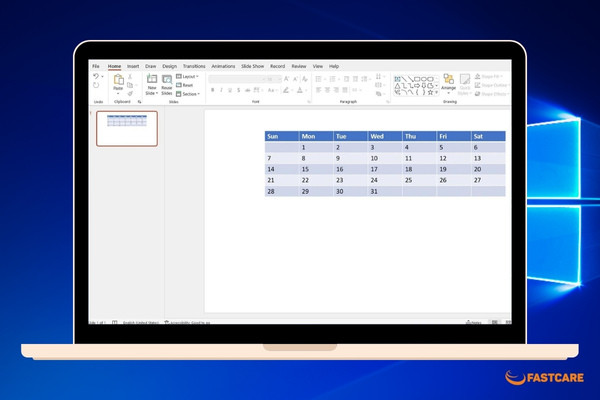600x400 pixels.
Task: Switch to the Slide Show tab
Action: pos(253,66)
